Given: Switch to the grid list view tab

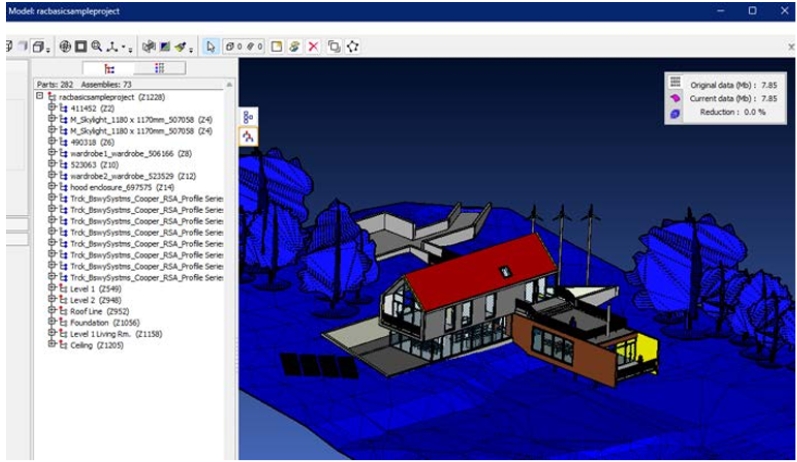Looking at the screenshot, I should tap(160, 68).
